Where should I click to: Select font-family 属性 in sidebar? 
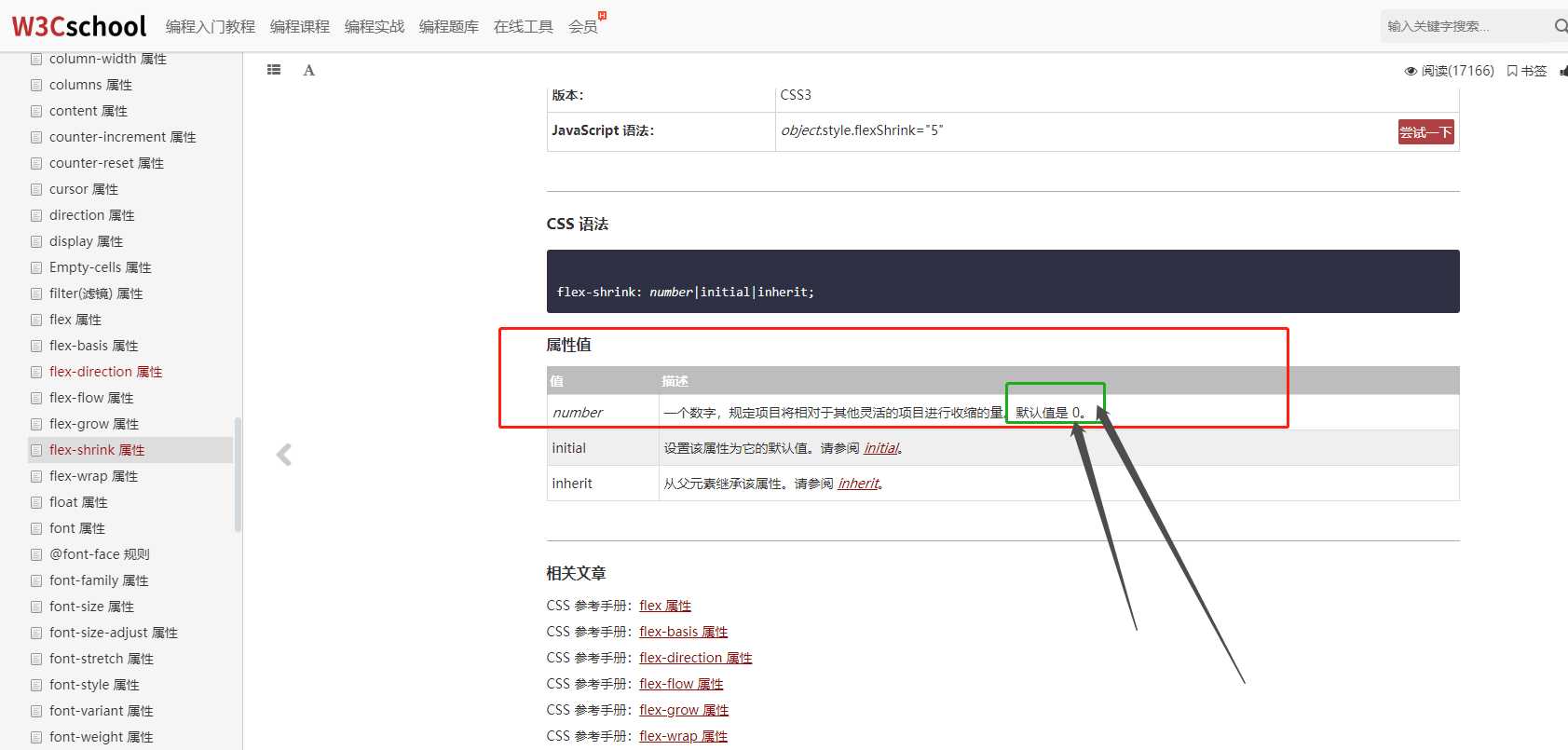pos(99,580)
